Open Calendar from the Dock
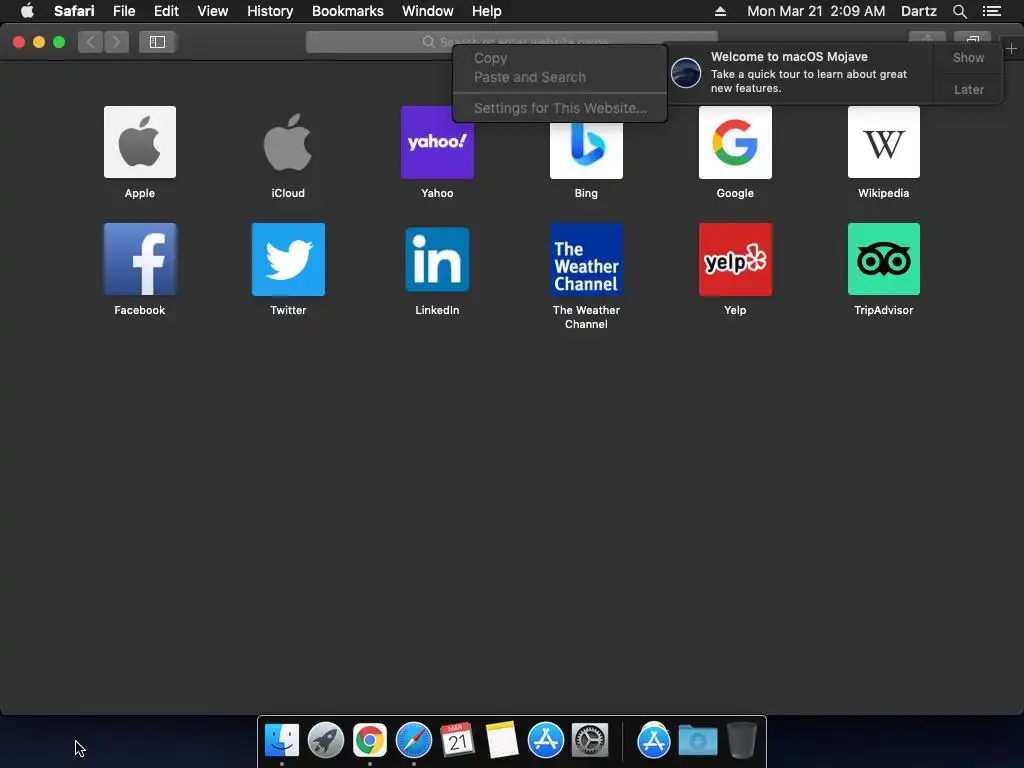The image size is (1024, 768). point(457,741)
